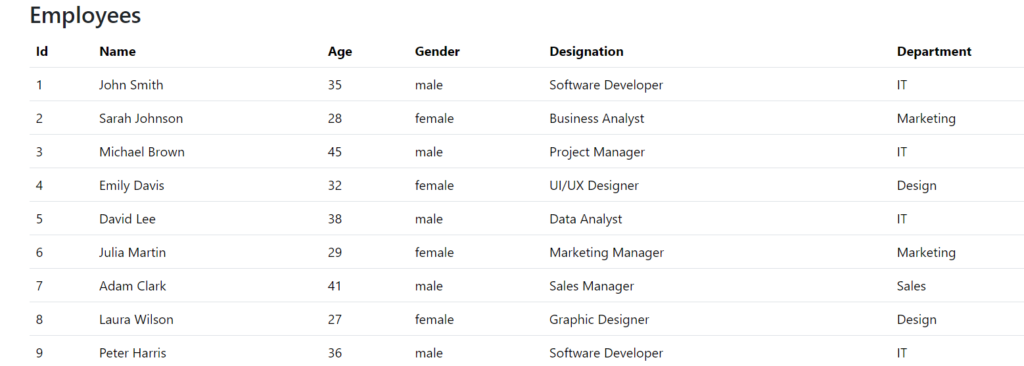This screenshot has width=1024, height=366.
Task: Click Julia Martin's Marketing department cell
Action: tap(926, 252)
